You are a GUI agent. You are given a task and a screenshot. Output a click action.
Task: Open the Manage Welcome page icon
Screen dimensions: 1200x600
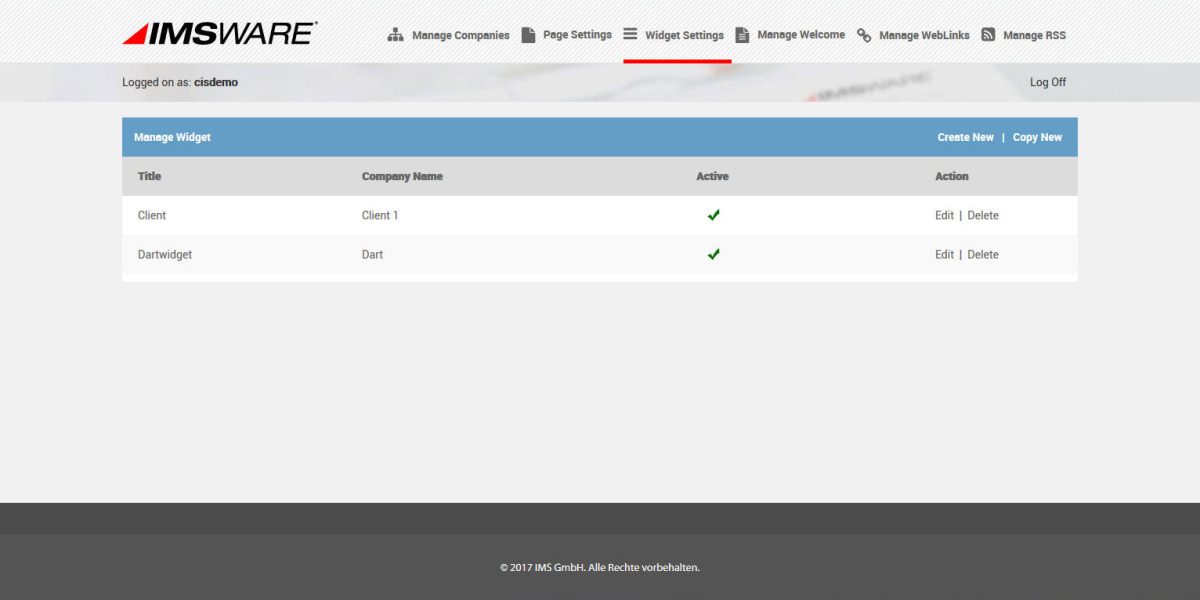tap(742, 33)
